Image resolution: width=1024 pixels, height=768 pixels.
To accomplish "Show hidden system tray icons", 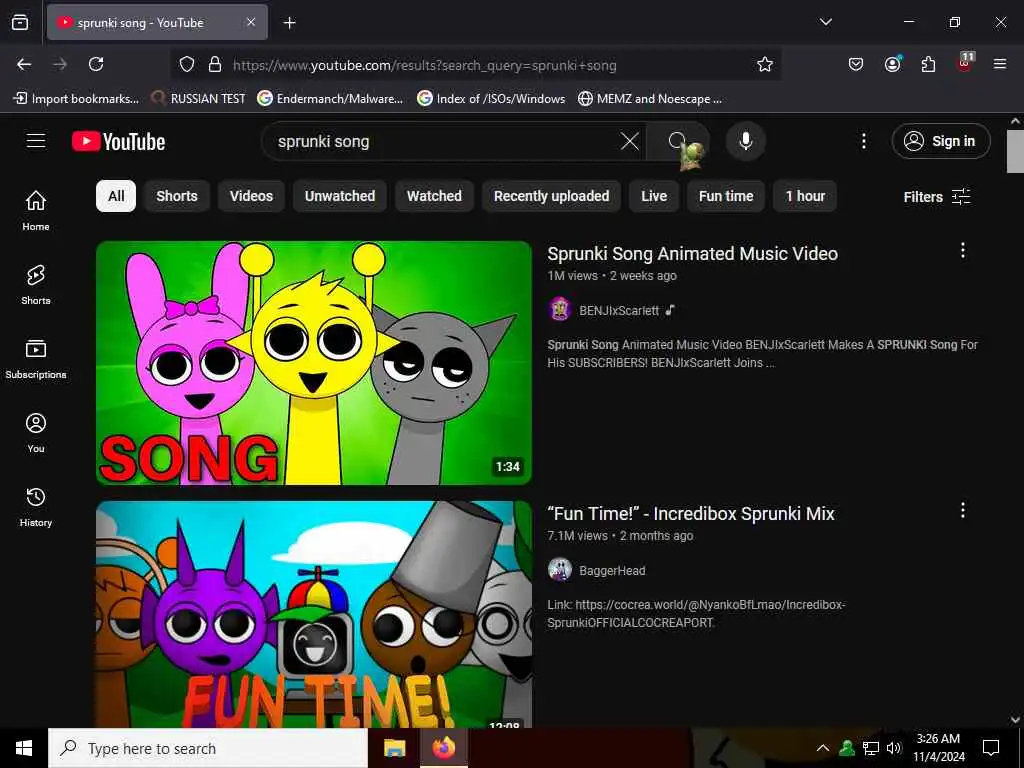I will [823, 748].
